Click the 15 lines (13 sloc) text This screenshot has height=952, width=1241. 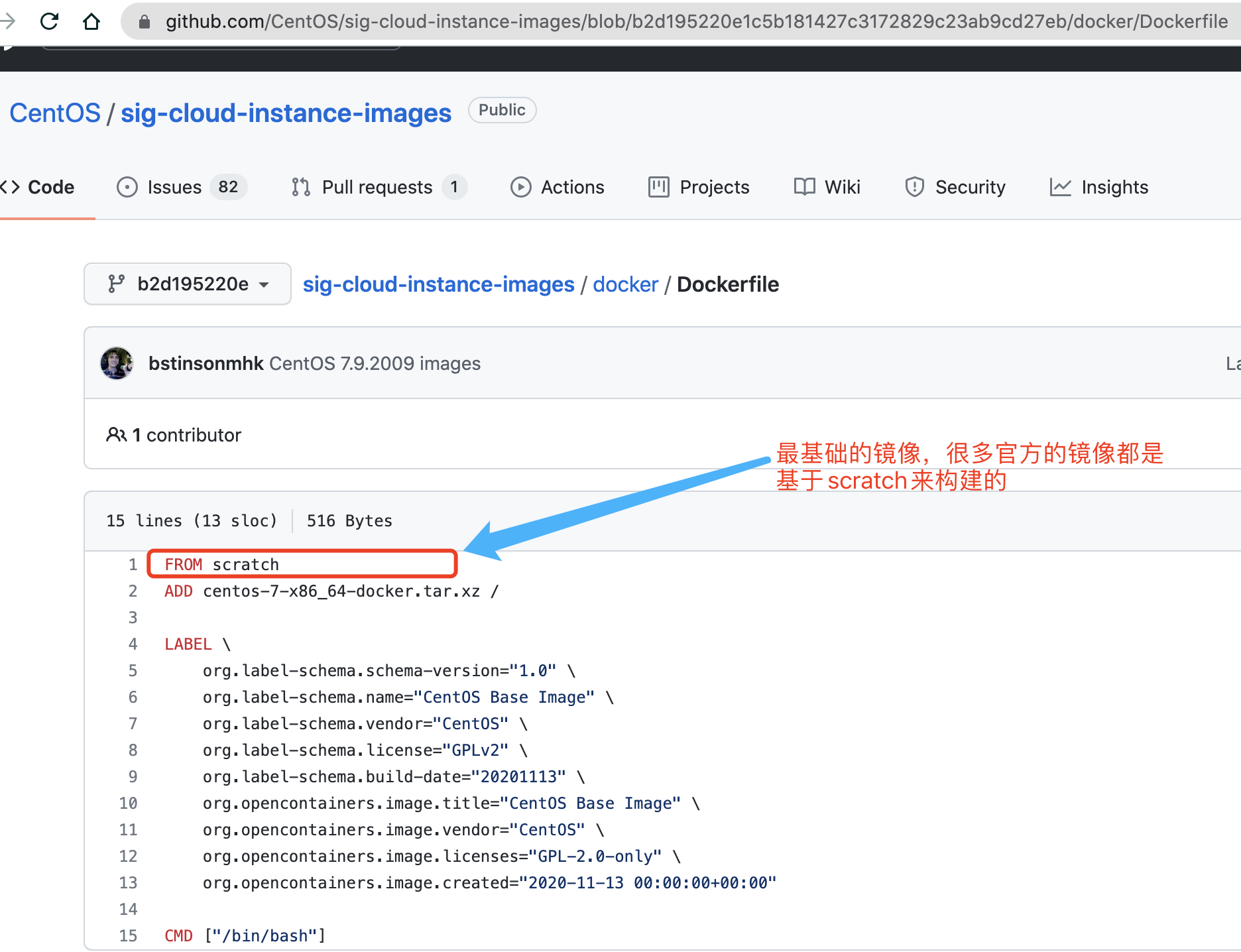pos(192,520)
